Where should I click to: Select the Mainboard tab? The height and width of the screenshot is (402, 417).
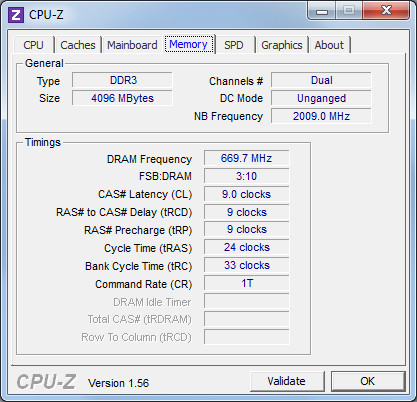pyautogui.click(x=132, y=45)
